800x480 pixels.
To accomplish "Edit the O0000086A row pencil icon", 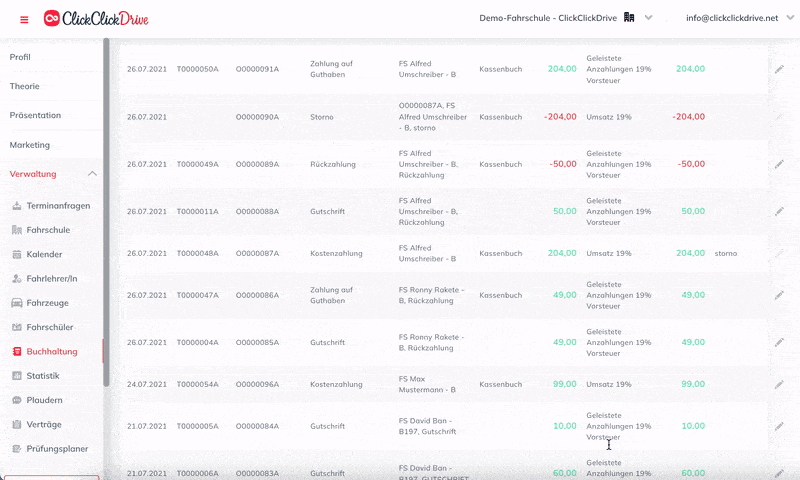I will click(x=779, y=295).
